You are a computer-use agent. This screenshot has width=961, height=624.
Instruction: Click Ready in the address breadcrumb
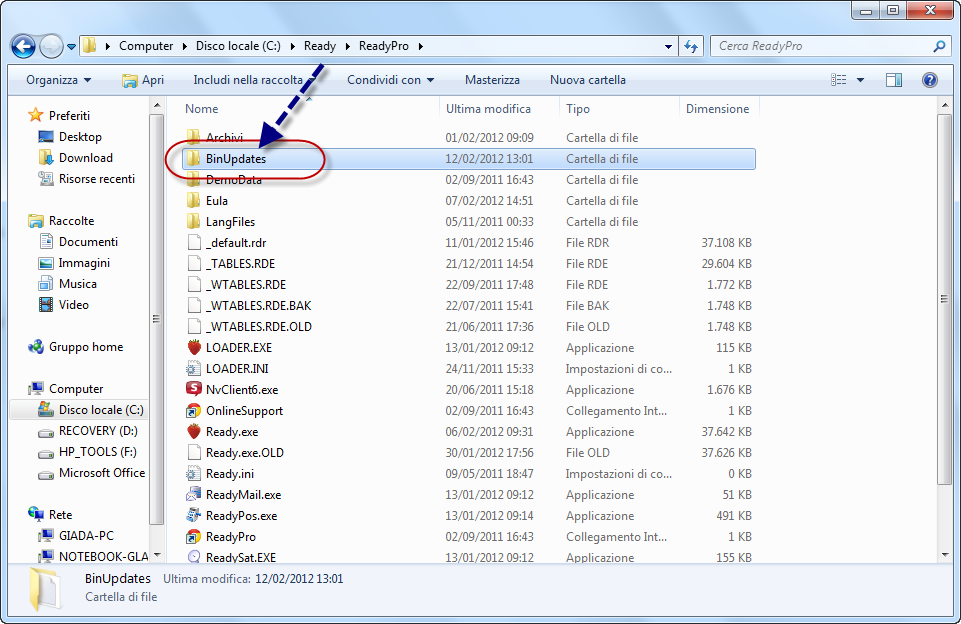[x=320, y=46]
